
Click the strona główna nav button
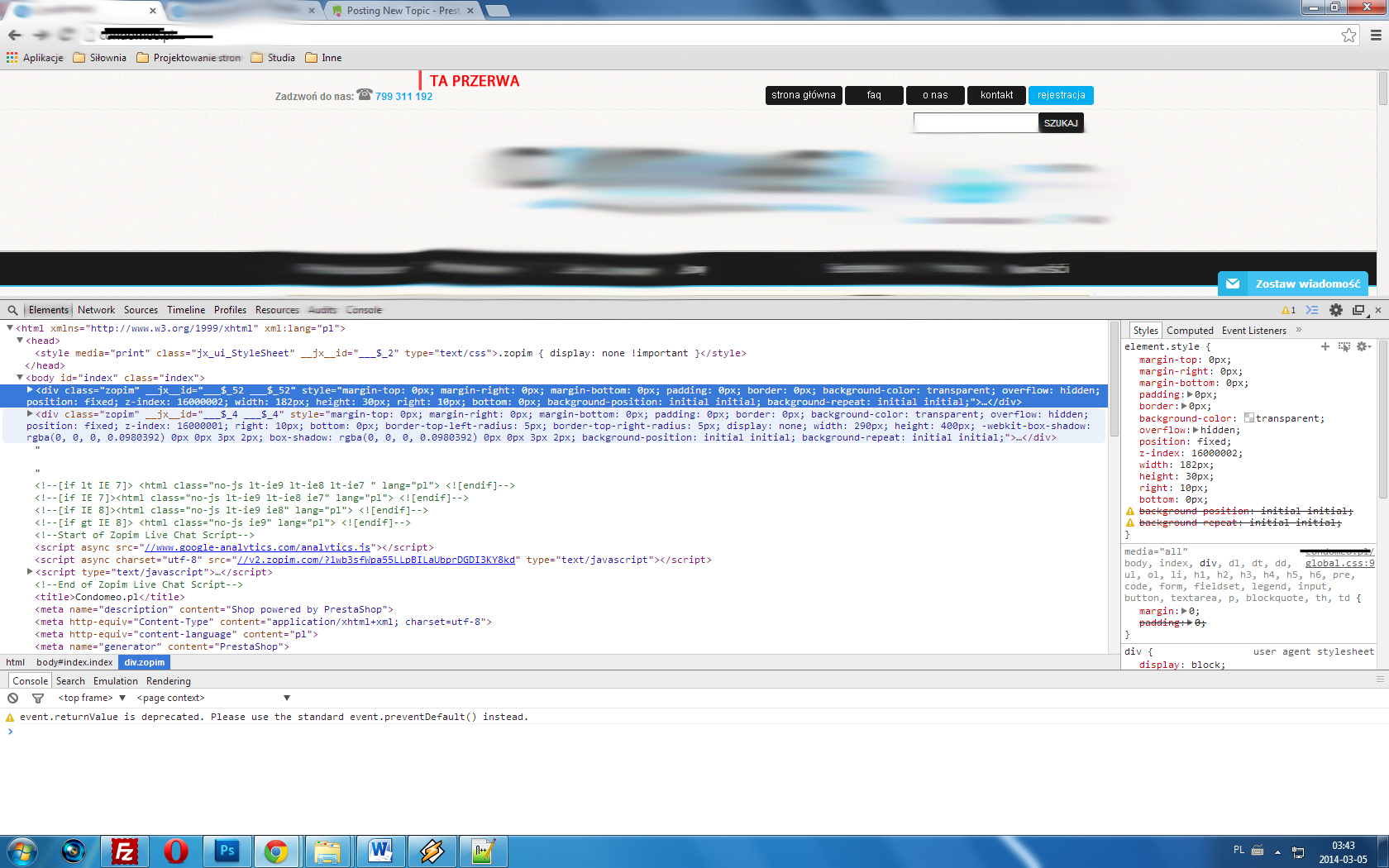pos(804,95)
